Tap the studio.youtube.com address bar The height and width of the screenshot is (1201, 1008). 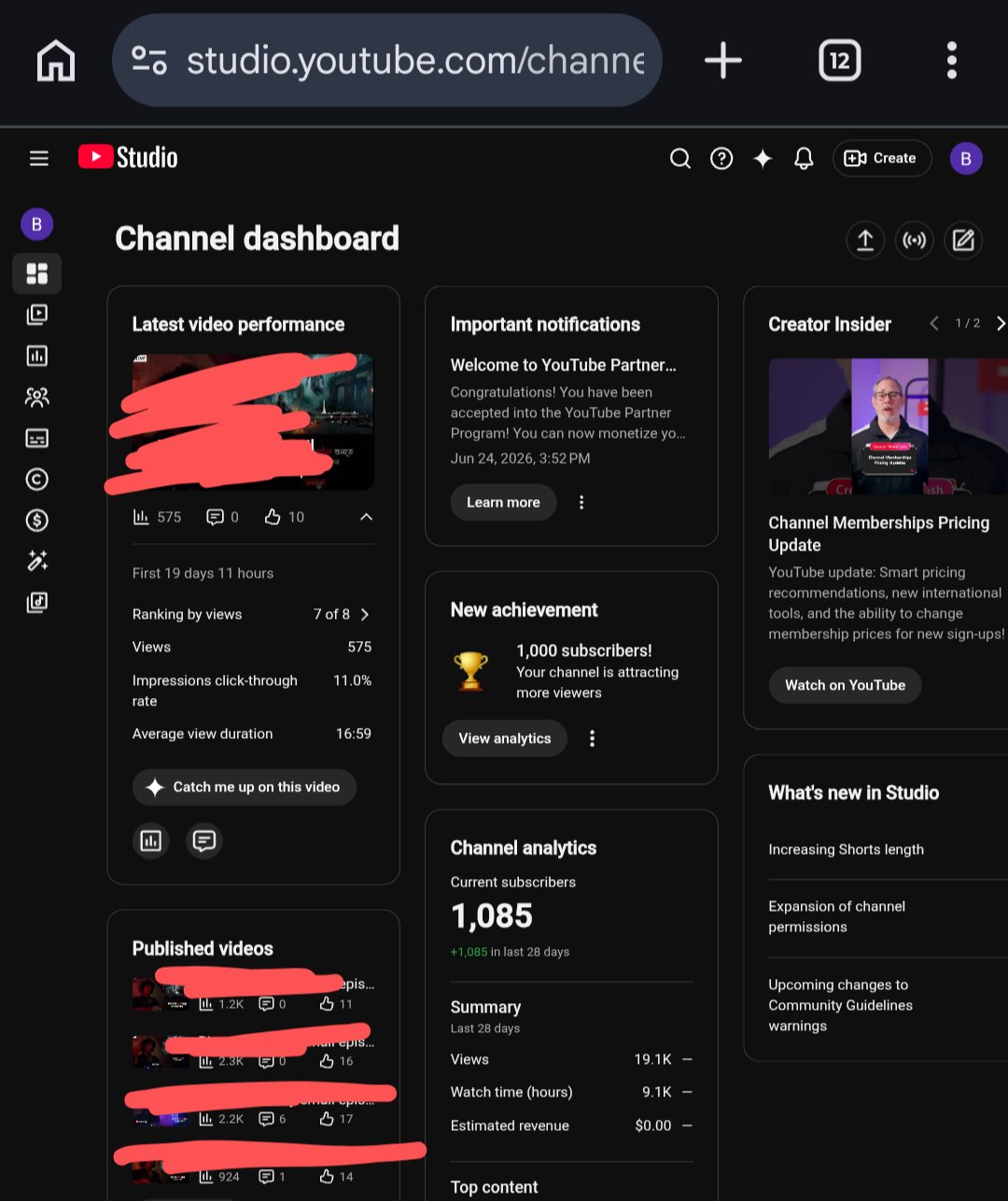tap(386, 61)
